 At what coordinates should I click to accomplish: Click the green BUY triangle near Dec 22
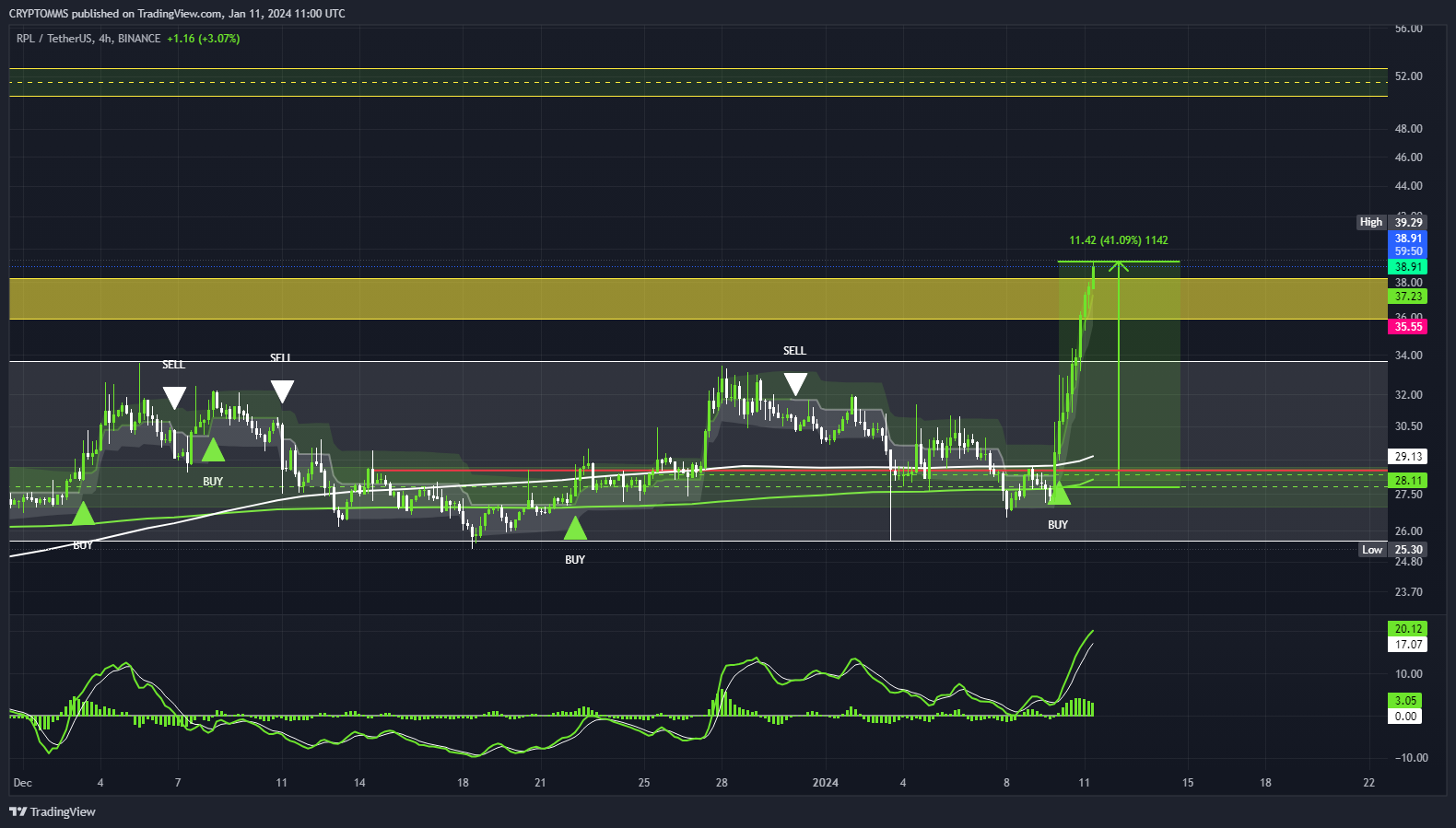click(x=575, y=528)
